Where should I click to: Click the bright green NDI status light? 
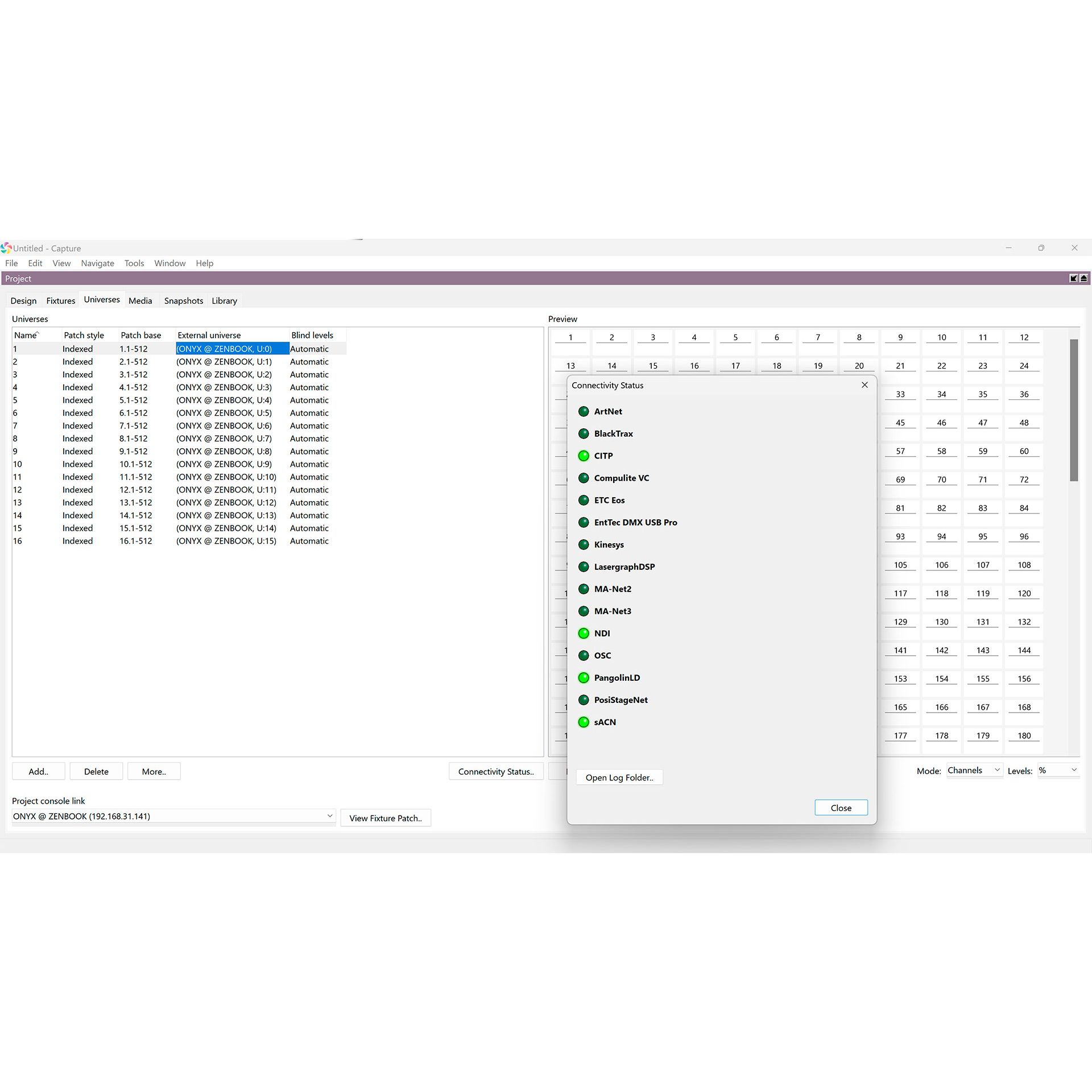583,633
